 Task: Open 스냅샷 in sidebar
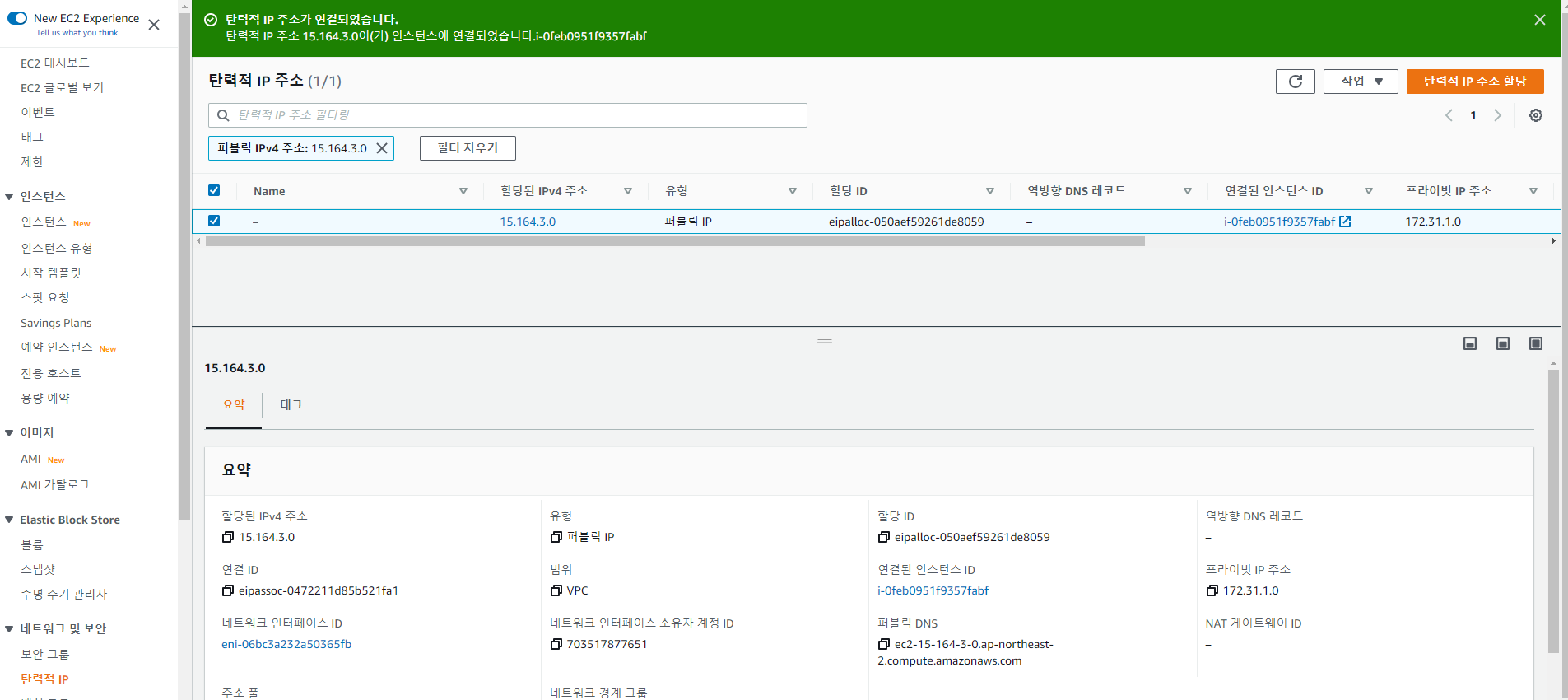(38, 569)
